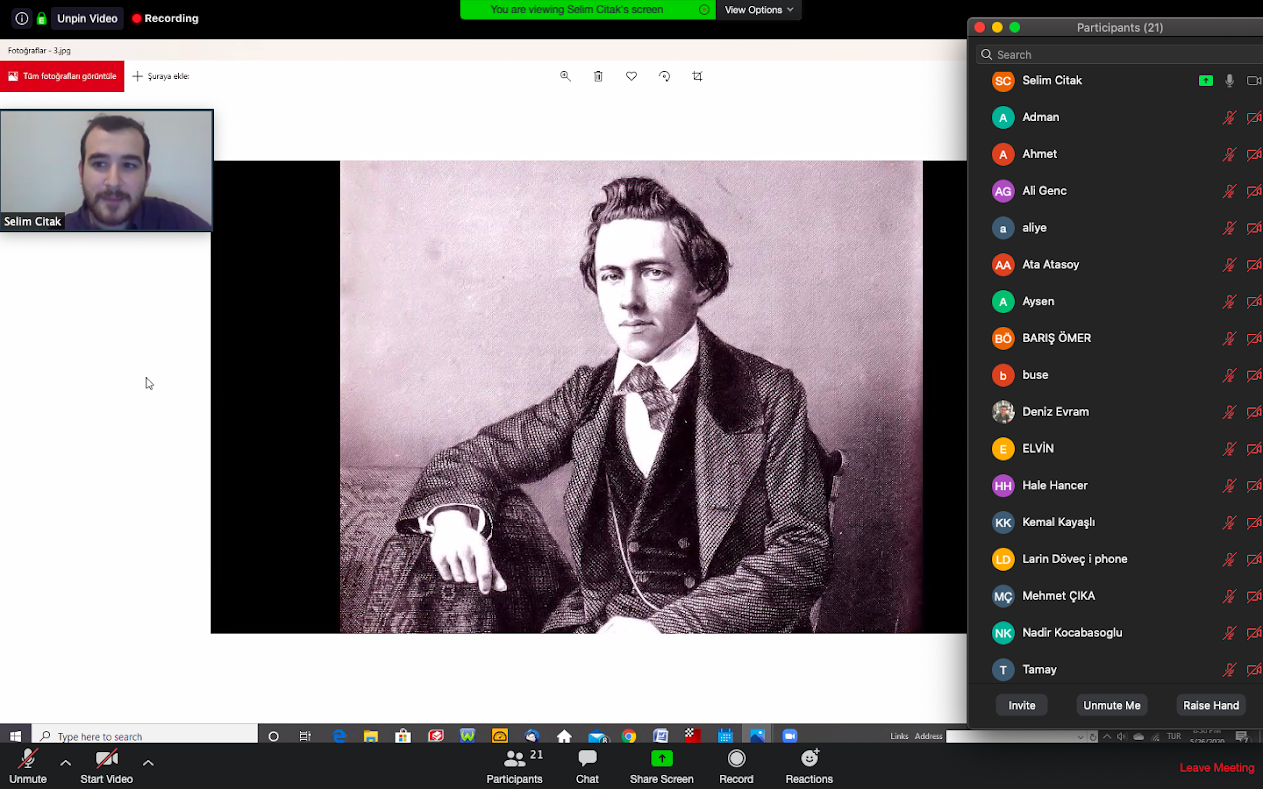
Task: Click the heart favorite icon
Action: 631,76
